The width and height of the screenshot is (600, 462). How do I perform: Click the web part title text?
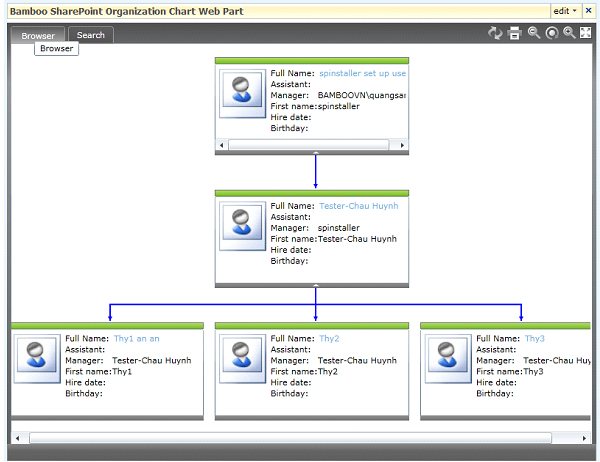[x=127, y=11]
